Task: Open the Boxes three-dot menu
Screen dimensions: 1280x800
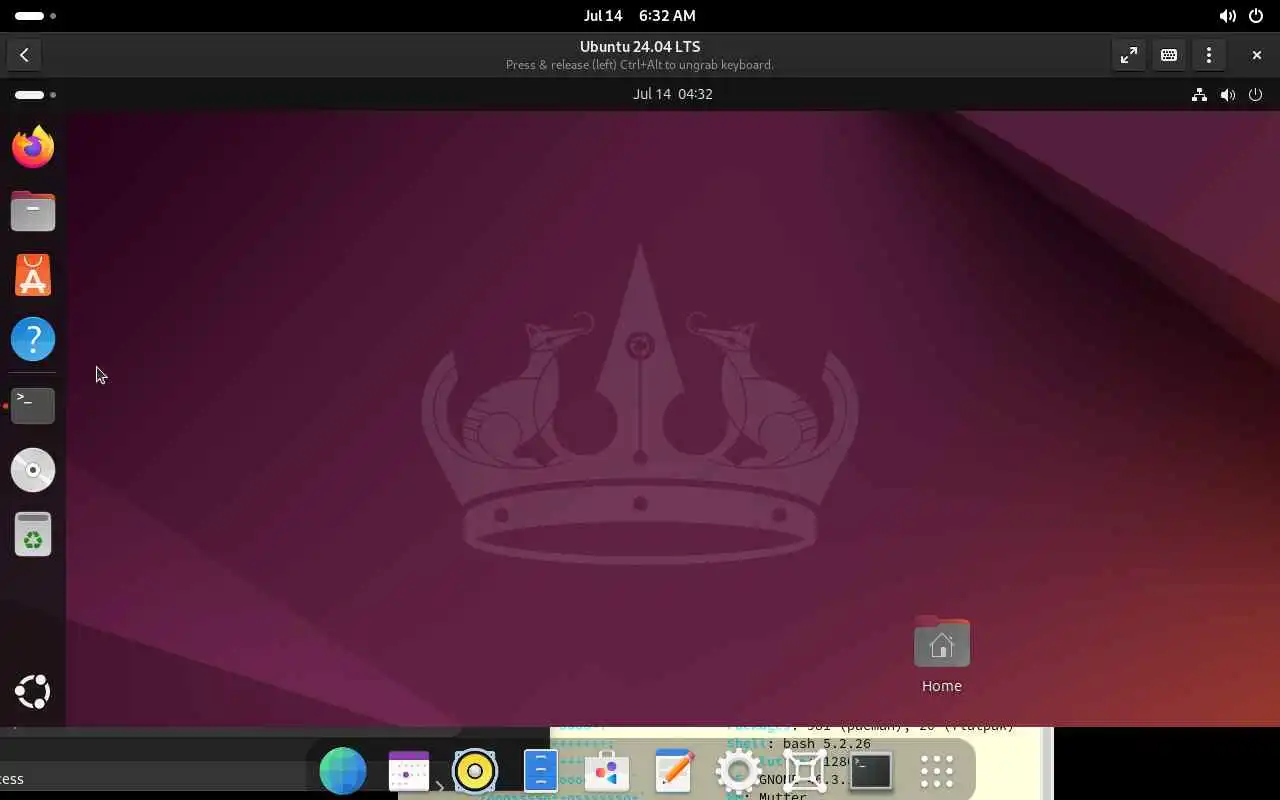Action: (x=1209, y=55)
